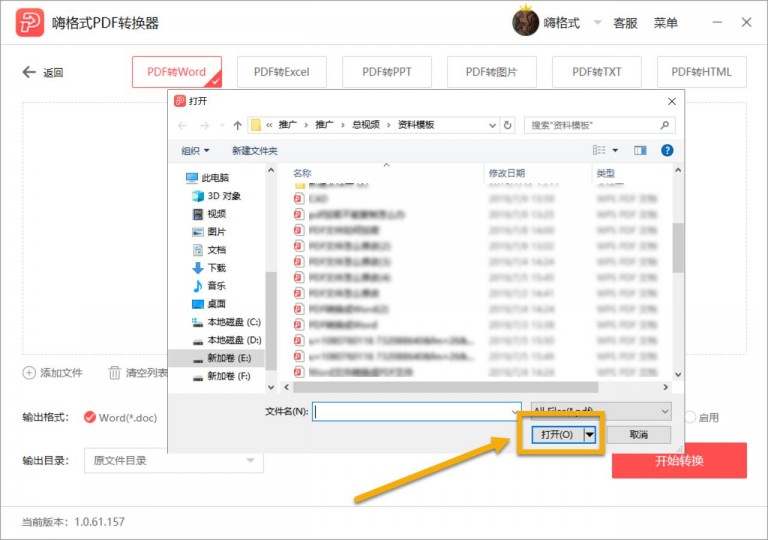Screen dimensions: 768x540
Task: Select the Word(*.doc) output format radio button
Action: (x=90, y=417)
